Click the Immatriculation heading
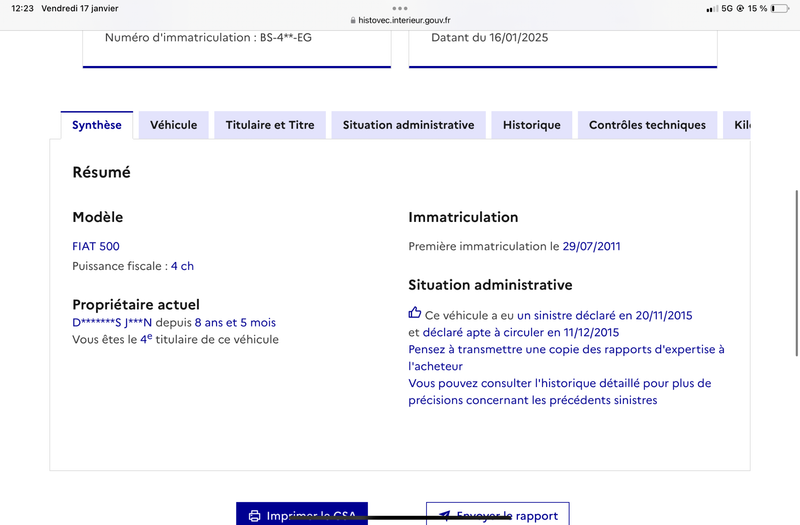Viewport: 800px width, 525px height. coord(463,217)
